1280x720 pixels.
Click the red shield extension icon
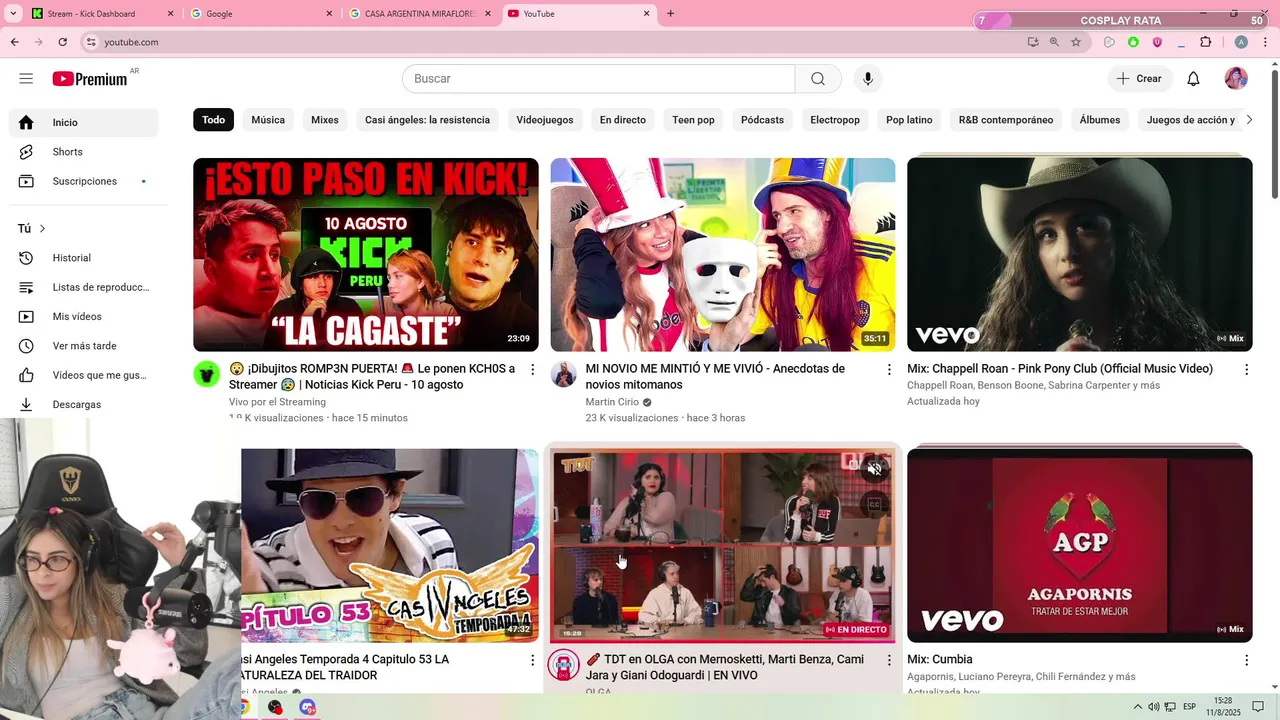(1157, 42)
